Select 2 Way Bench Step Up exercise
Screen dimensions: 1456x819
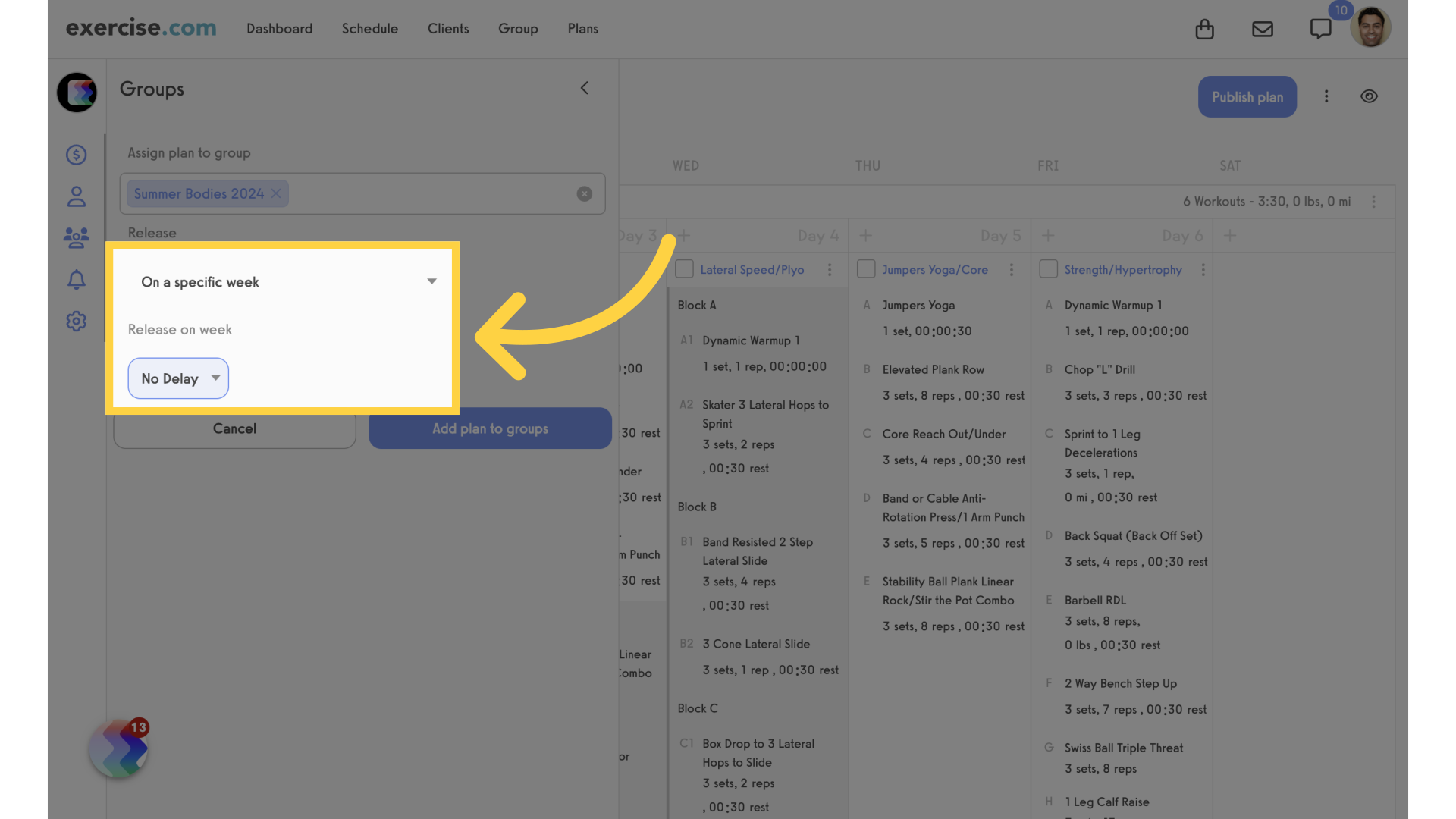(1120, 683)
